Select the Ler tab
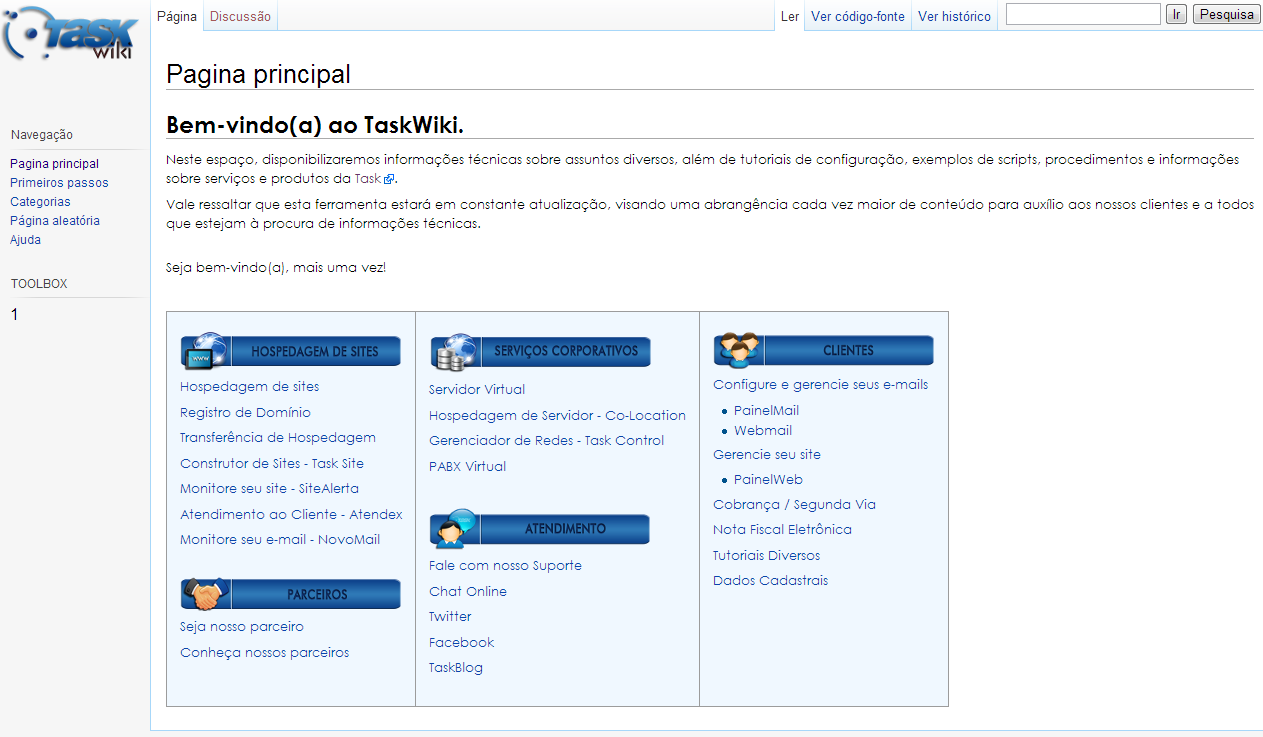1263x737 pixels. click(789, 16)
